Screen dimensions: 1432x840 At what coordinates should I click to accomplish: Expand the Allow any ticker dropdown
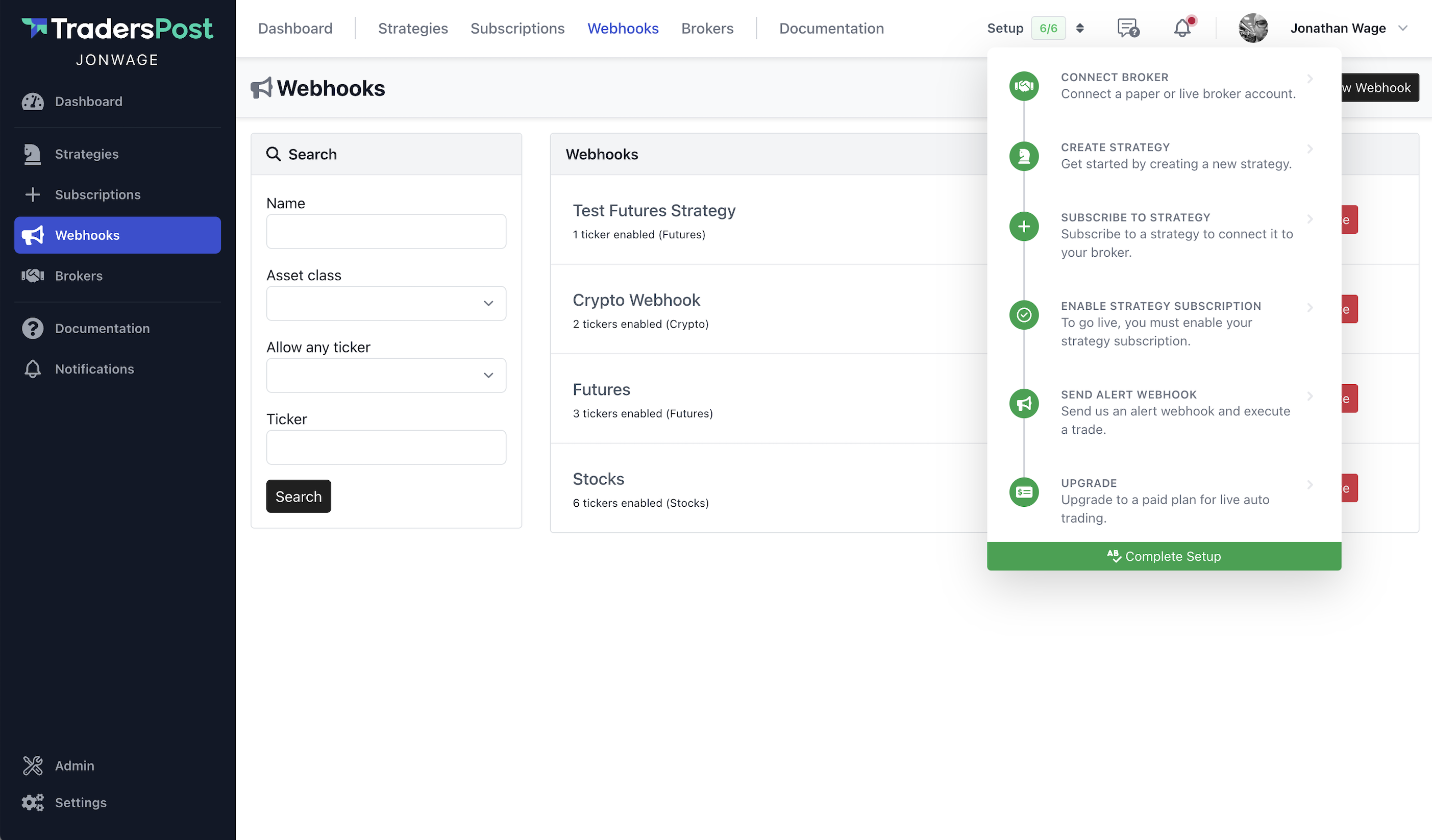(386, 375)
